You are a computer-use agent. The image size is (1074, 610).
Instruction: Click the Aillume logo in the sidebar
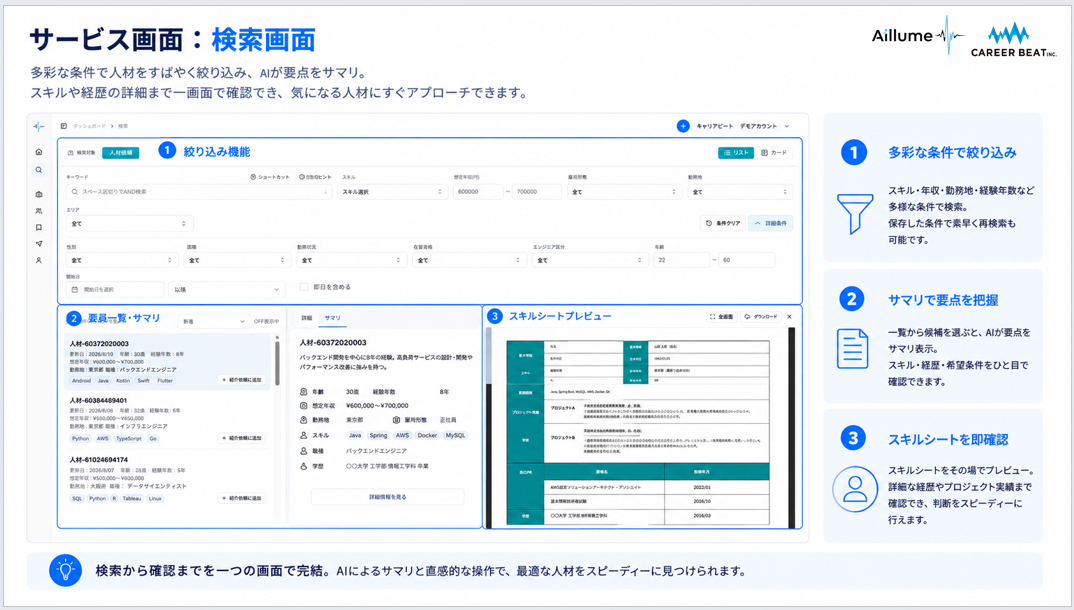click(x=39, y=127)
